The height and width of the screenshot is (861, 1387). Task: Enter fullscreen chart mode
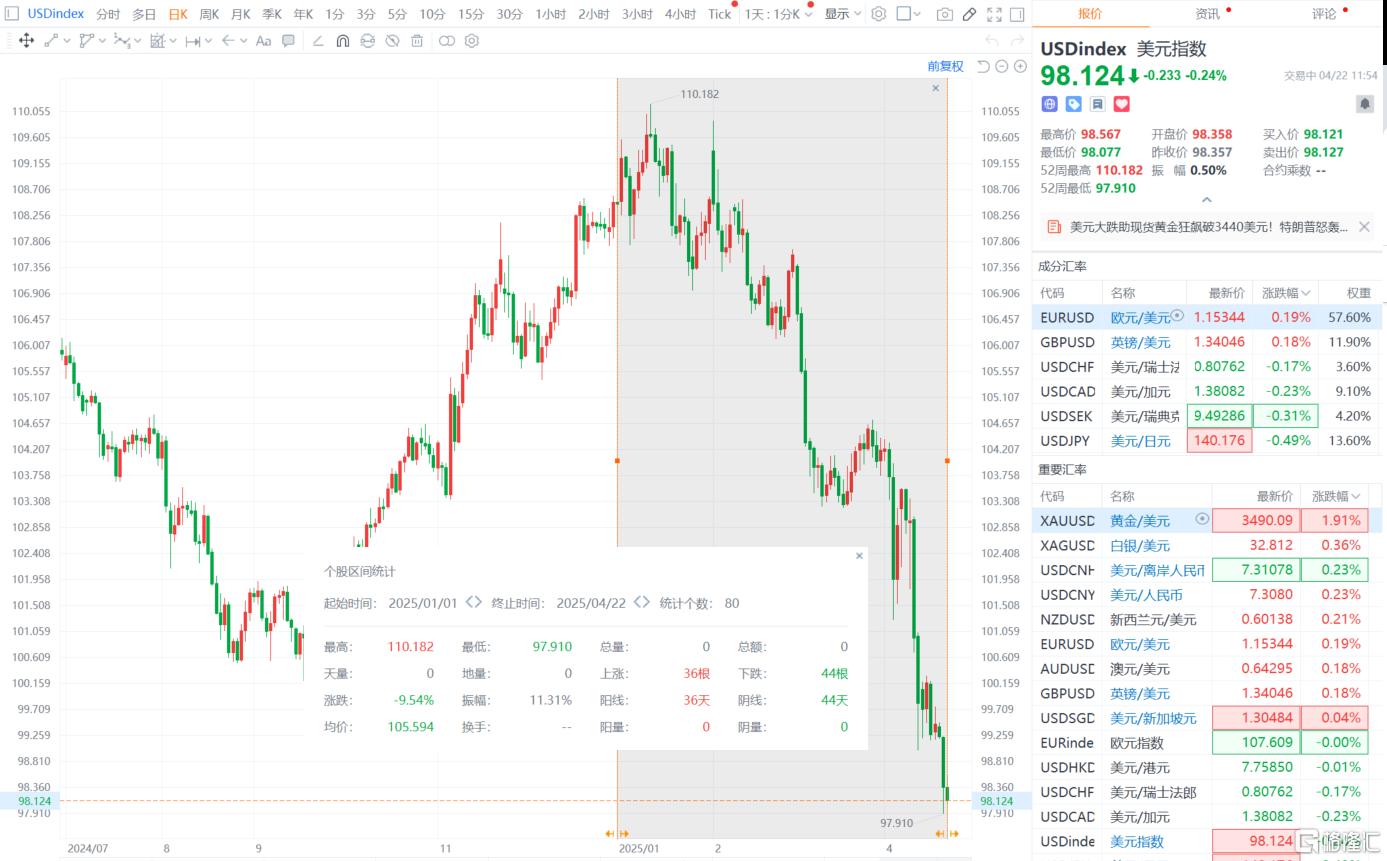993,14
